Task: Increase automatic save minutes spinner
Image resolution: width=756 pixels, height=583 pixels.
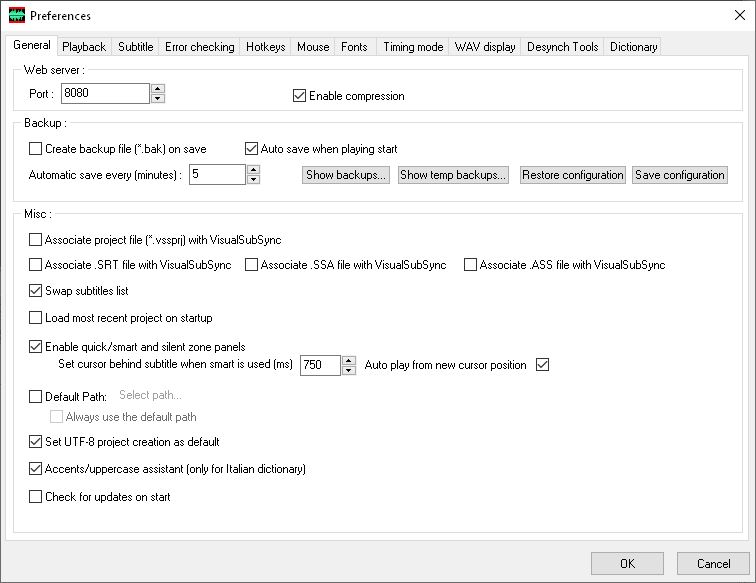Action: 253,170
